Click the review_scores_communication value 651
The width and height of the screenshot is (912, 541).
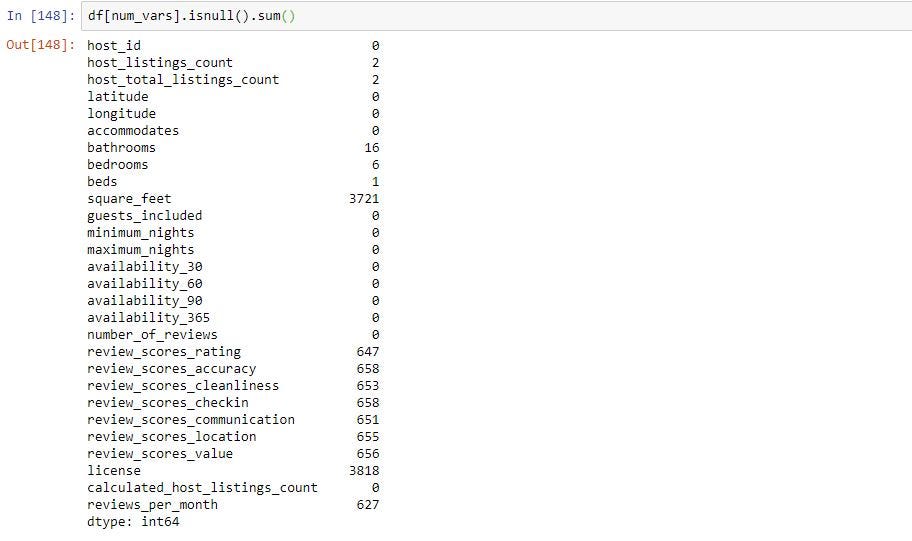368,419
